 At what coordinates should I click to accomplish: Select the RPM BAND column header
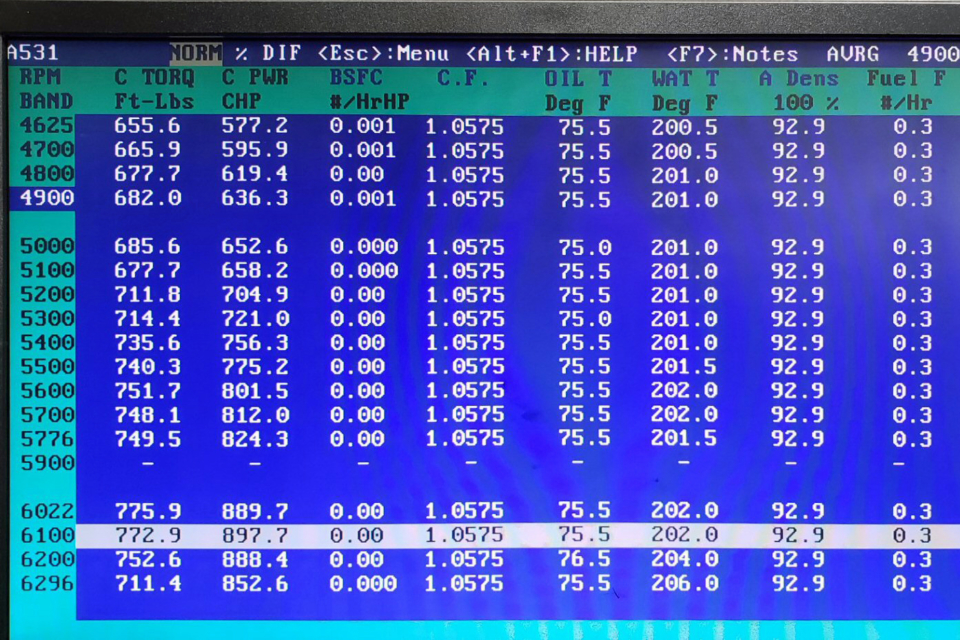[46, 89]
